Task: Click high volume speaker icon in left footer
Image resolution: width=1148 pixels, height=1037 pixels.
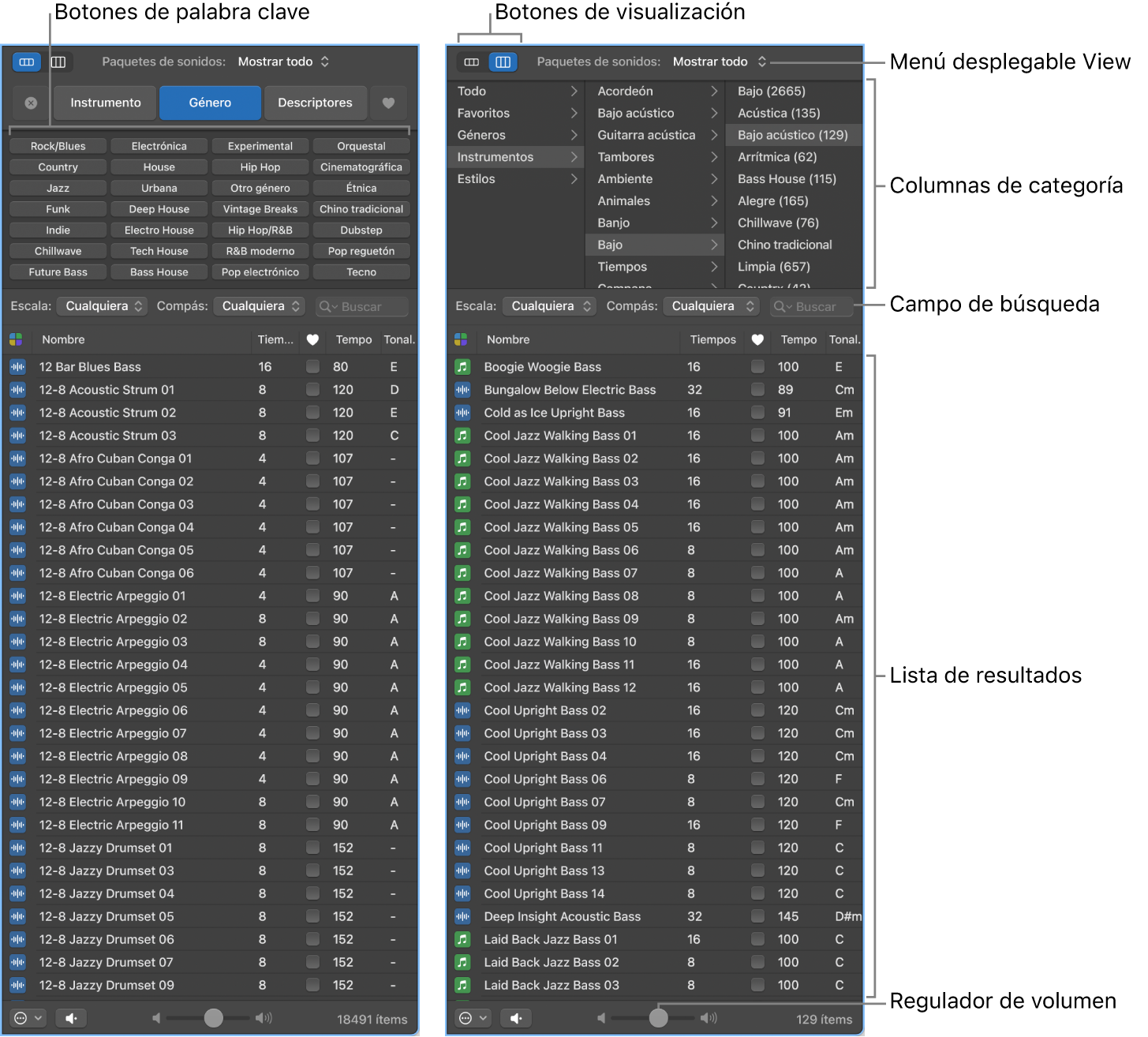Action: click(264, 1019)
